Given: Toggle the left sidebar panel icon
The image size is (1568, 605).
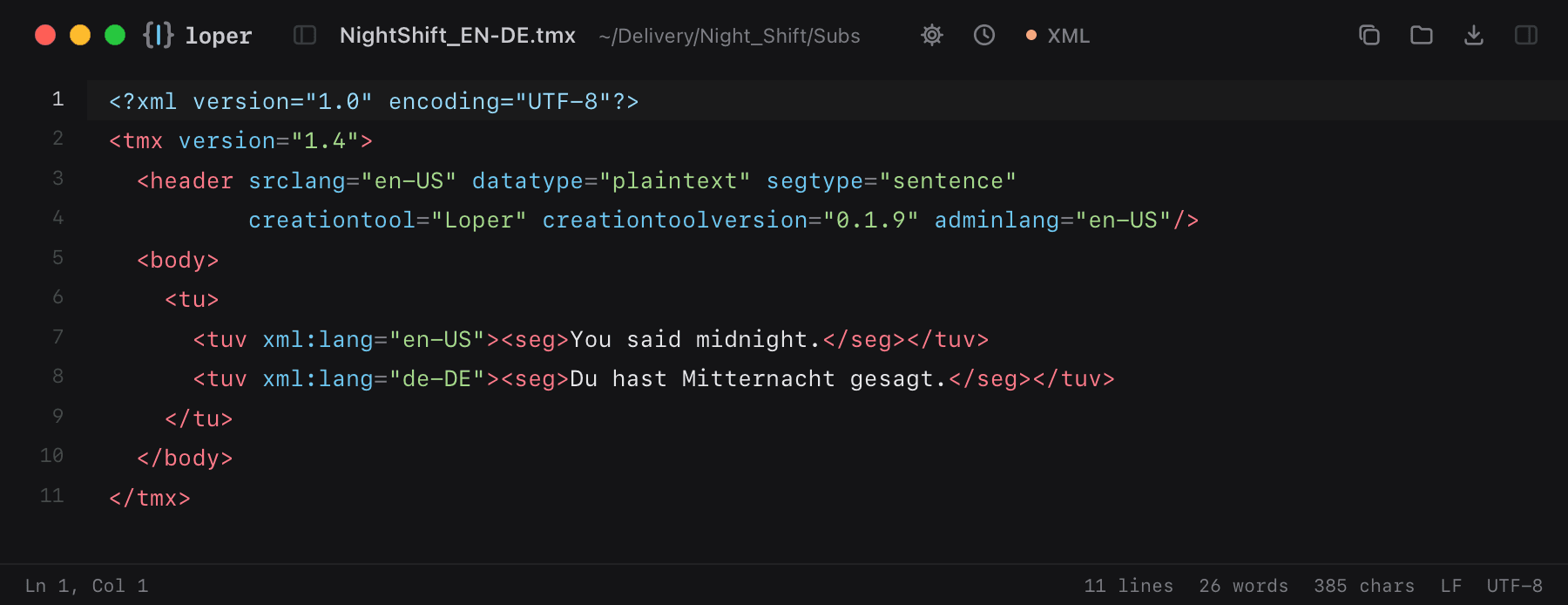Looking at the screenshot, I should click(305, 35).
